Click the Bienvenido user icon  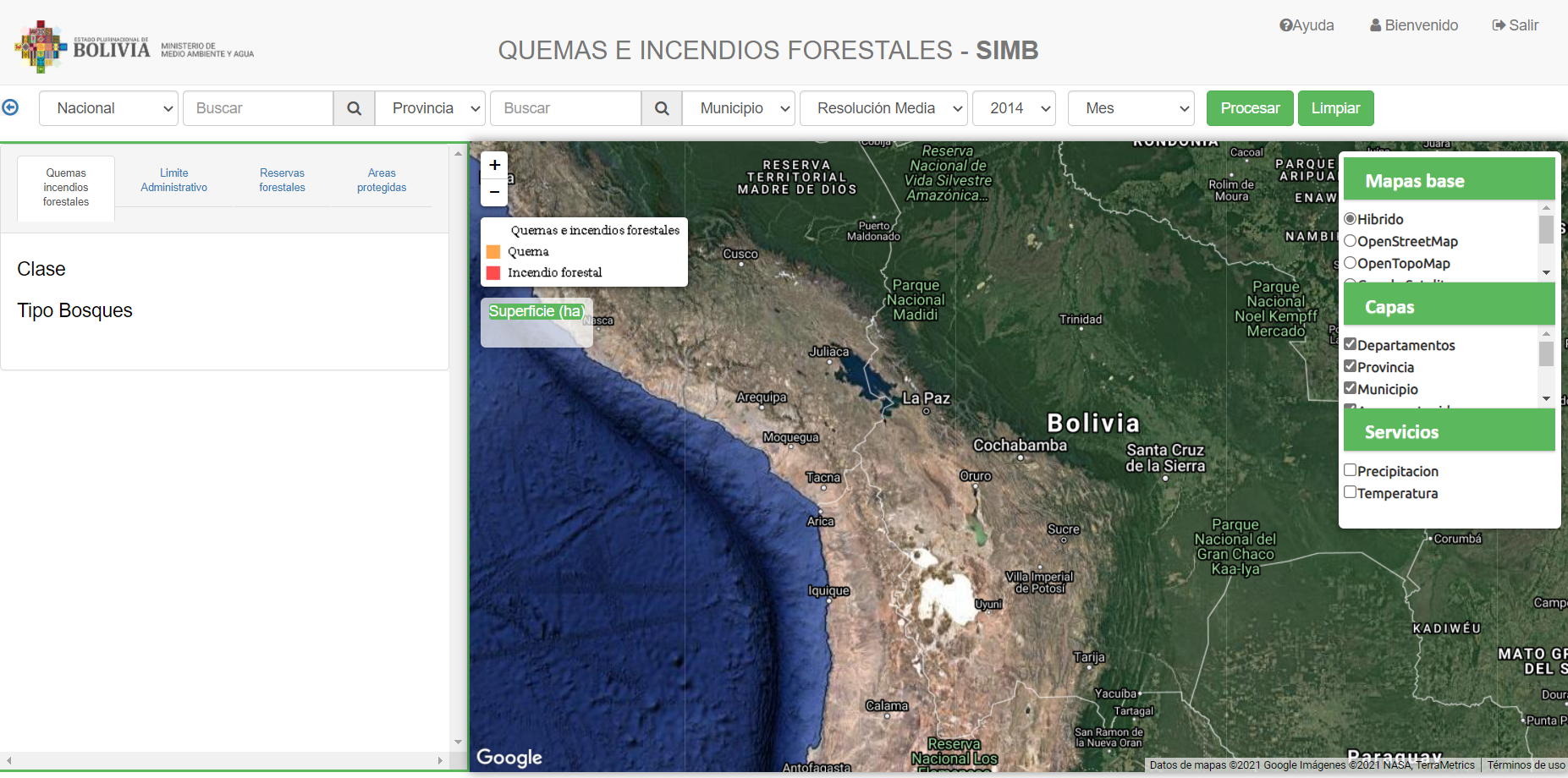pos(1376,25)
